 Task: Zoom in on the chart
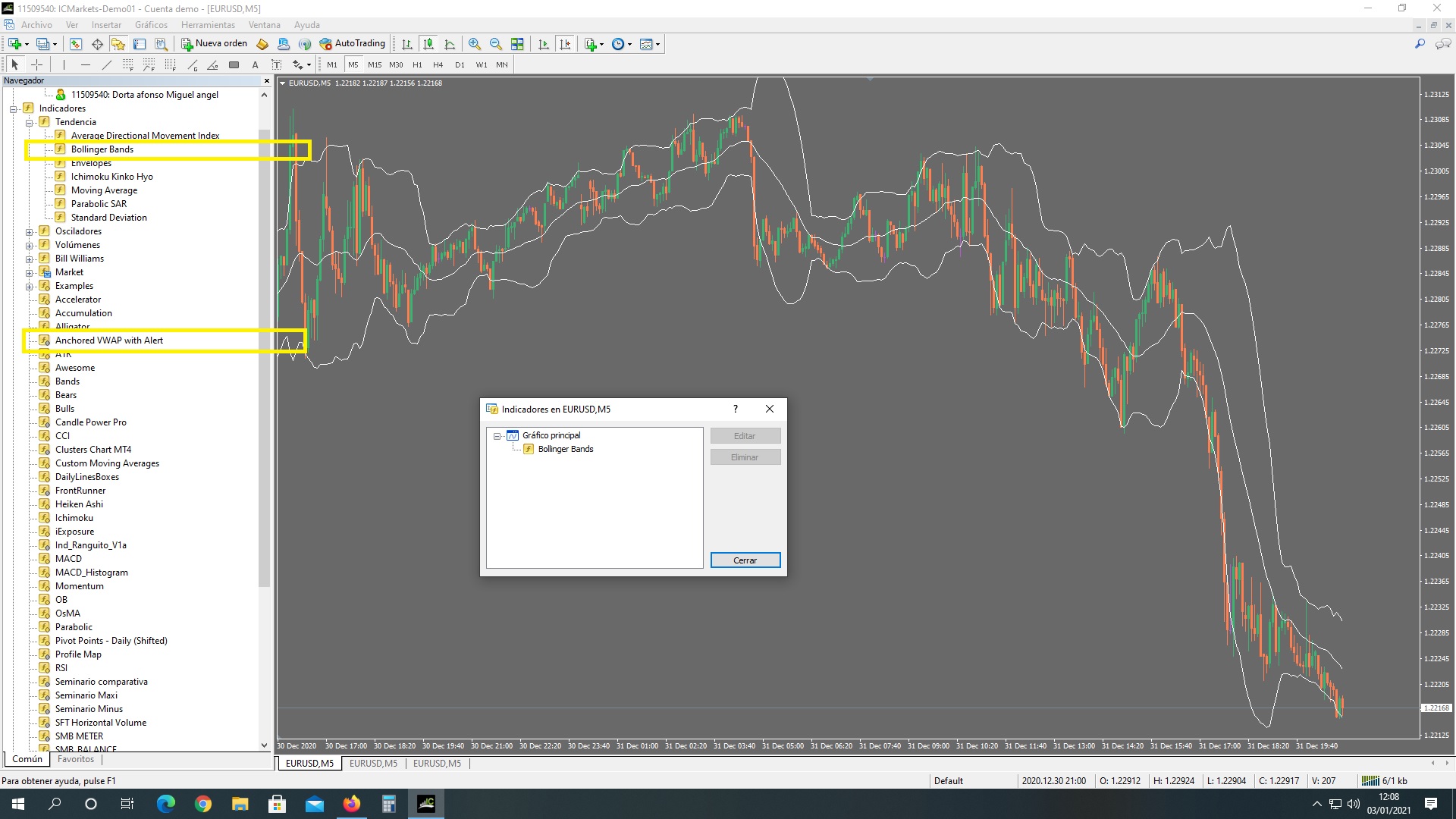(475, 44)
